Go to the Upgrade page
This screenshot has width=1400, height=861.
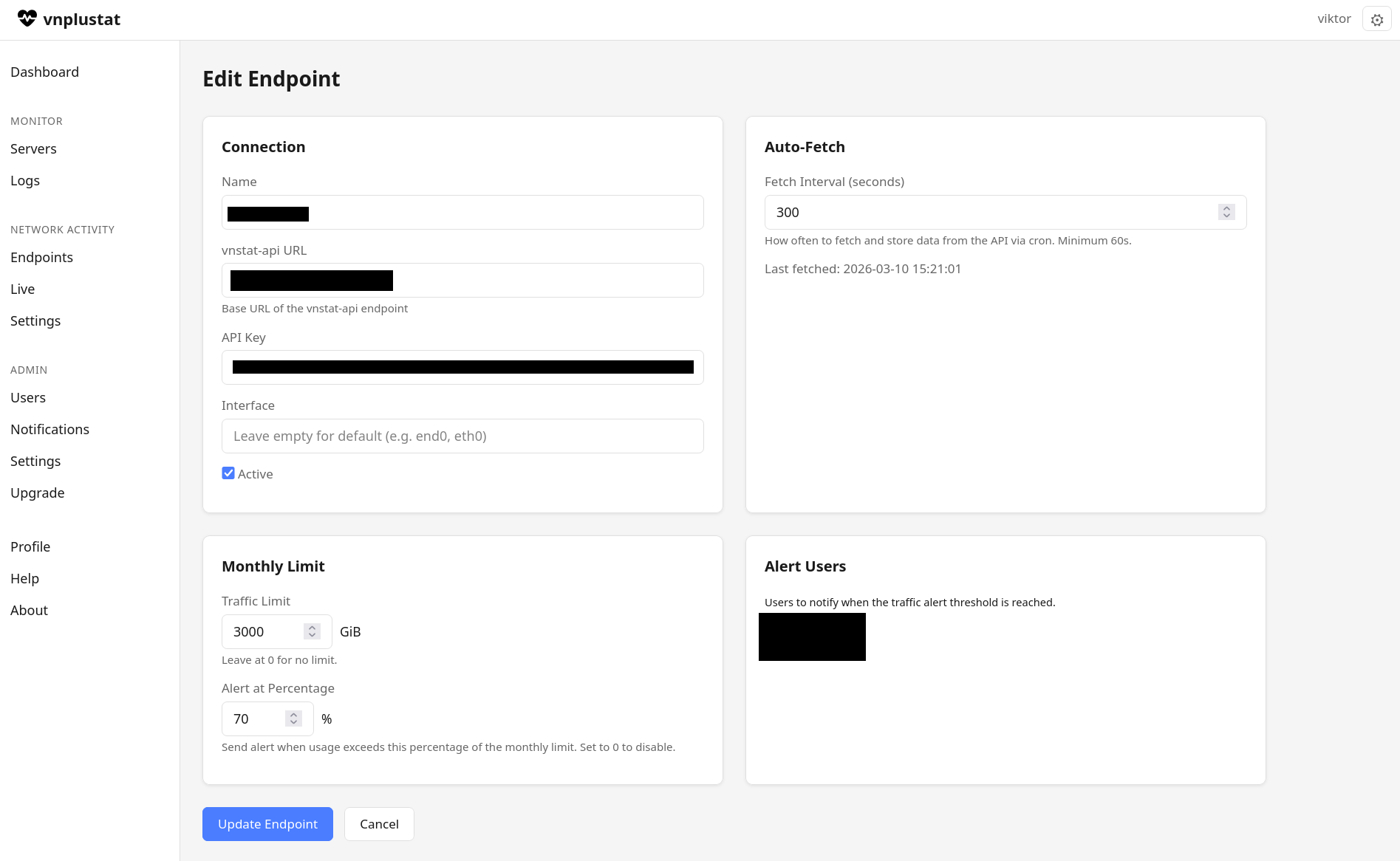click(37, 493)
